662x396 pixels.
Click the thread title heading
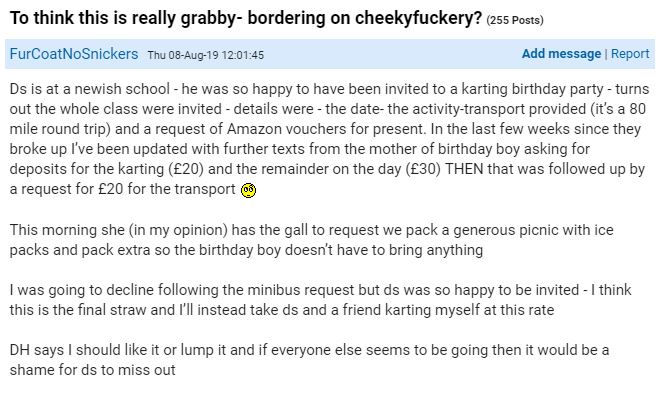coord(246,18)
